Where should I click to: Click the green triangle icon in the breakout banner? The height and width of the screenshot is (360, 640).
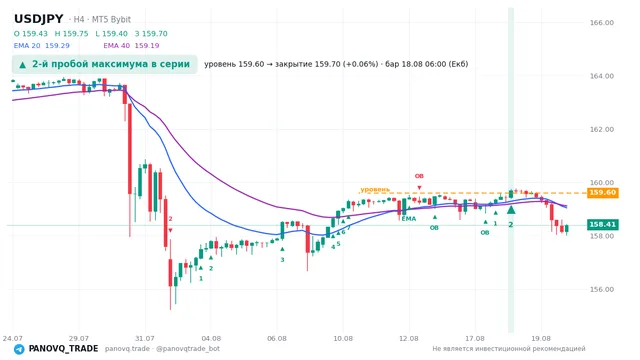pos(23,64)
